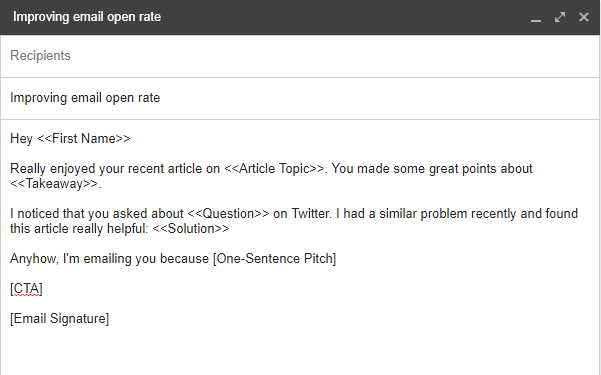Place cursor on <<Article Topic>> placeholder
Image resolution: width=601 pixels, height=375 pixels.
pyautogui.click(x=274, y=169)
